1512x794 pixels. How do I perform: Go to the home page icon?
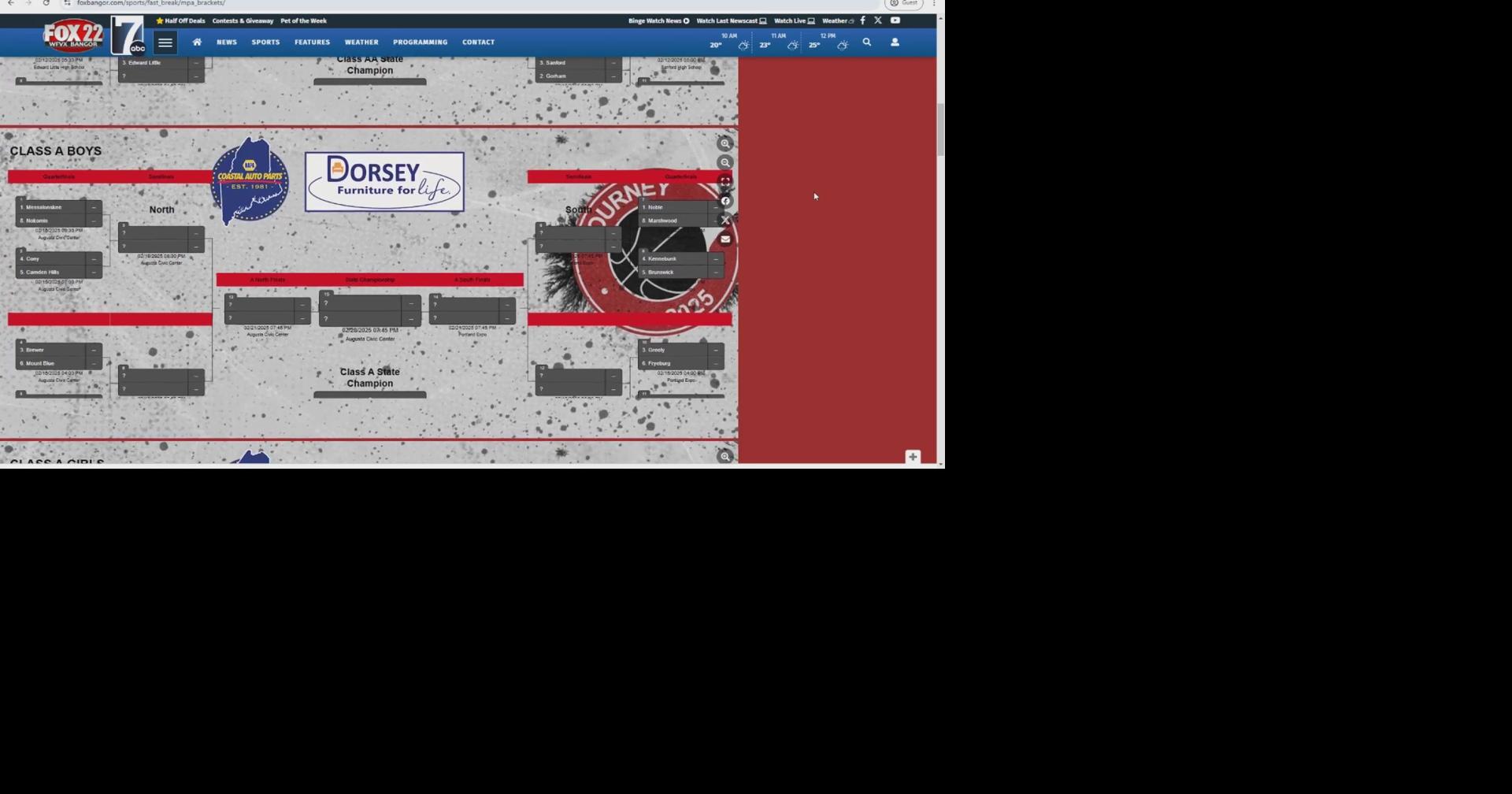click(197, 43)
